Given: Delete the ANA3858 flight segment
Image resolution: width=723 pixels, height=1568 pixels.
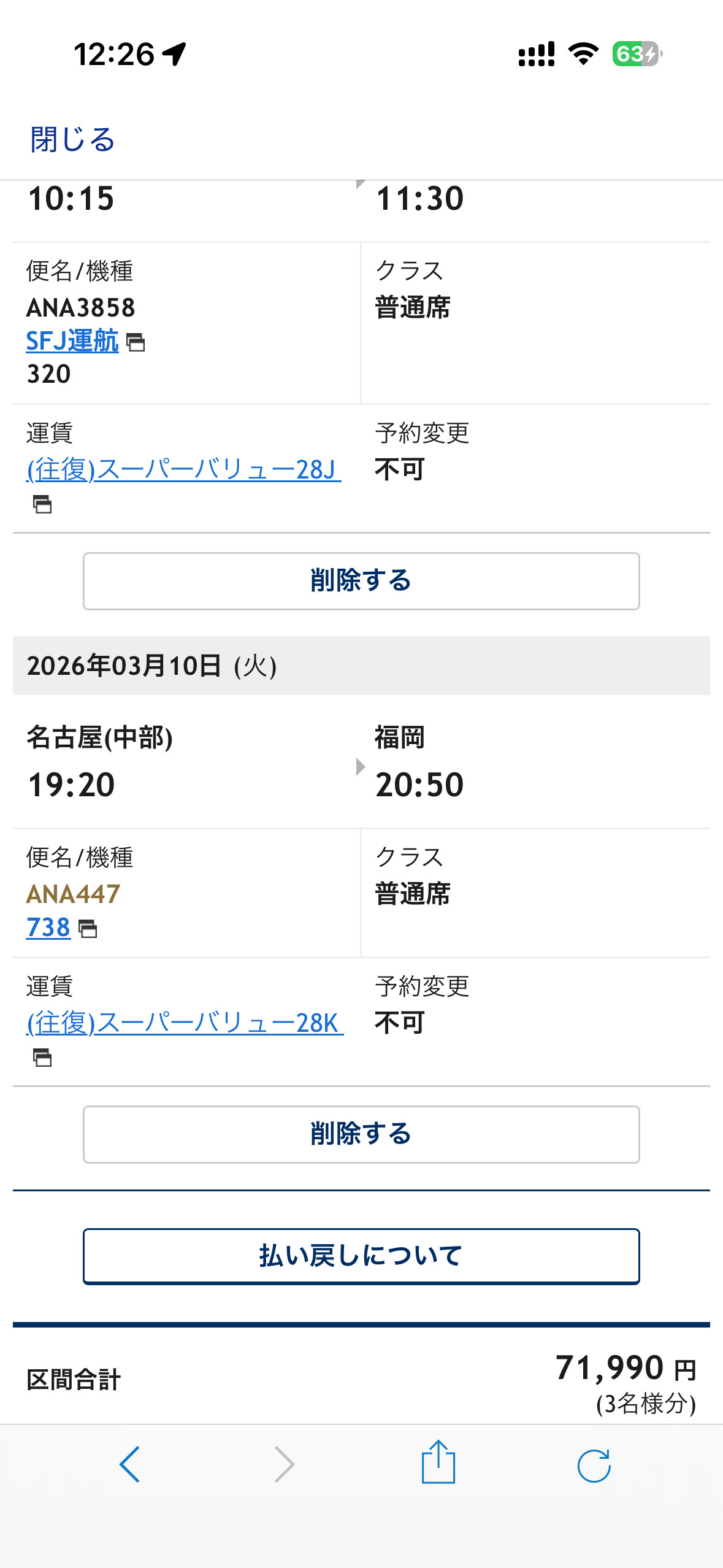Looking at the screenshot, I should tap(361, 581).
